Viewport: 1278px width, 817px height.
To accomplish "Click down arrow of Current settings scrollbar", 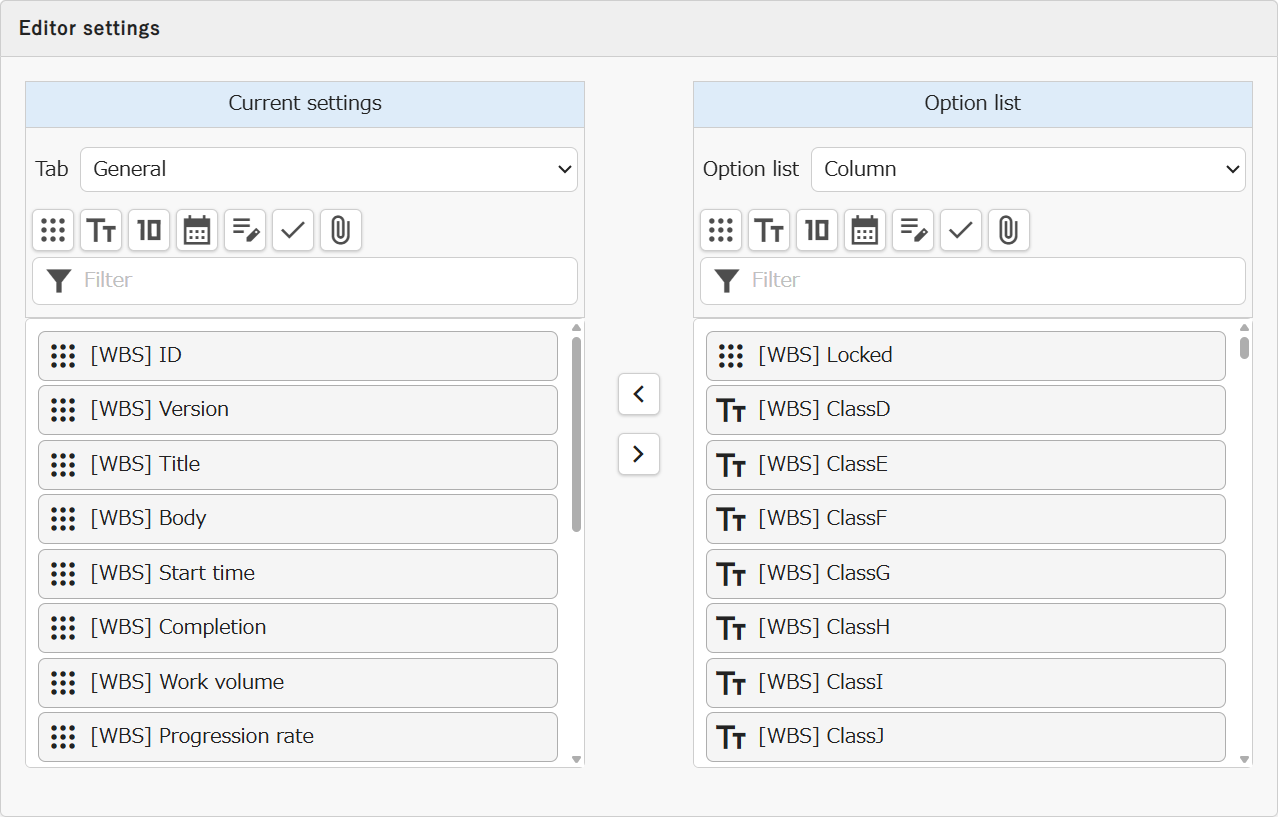I will [576, 759].
